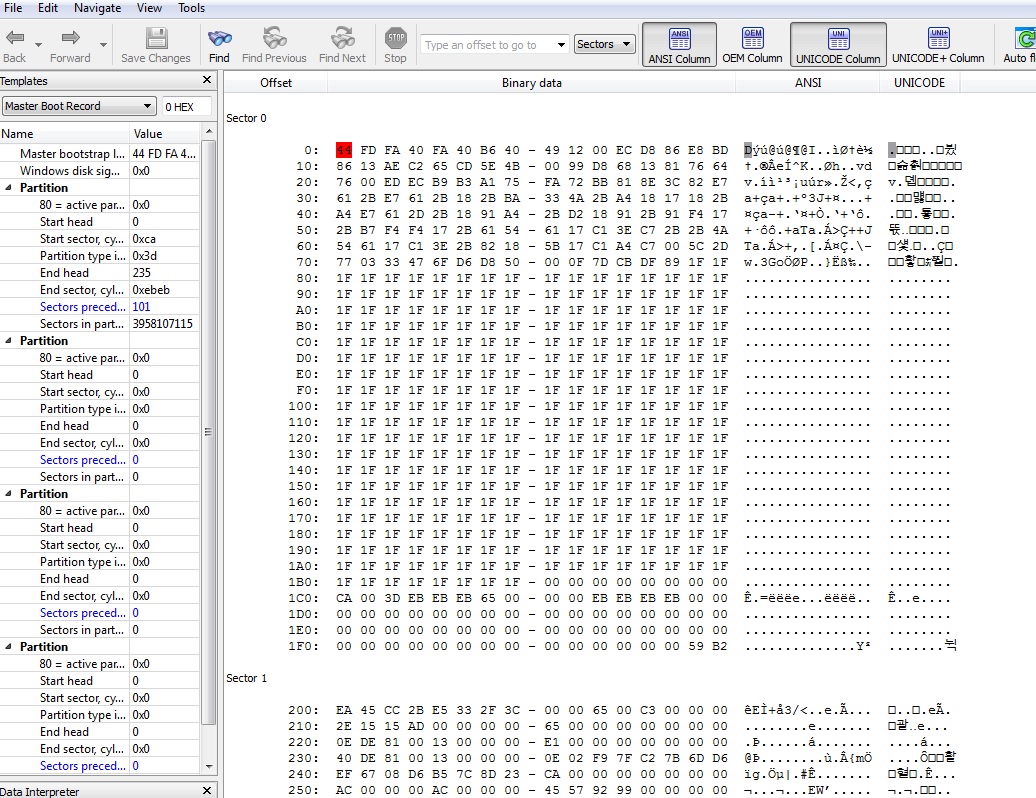Select the Partition type 0x3d row
Viewport: 1036px width, 798px height.
(x=99, y=256)
